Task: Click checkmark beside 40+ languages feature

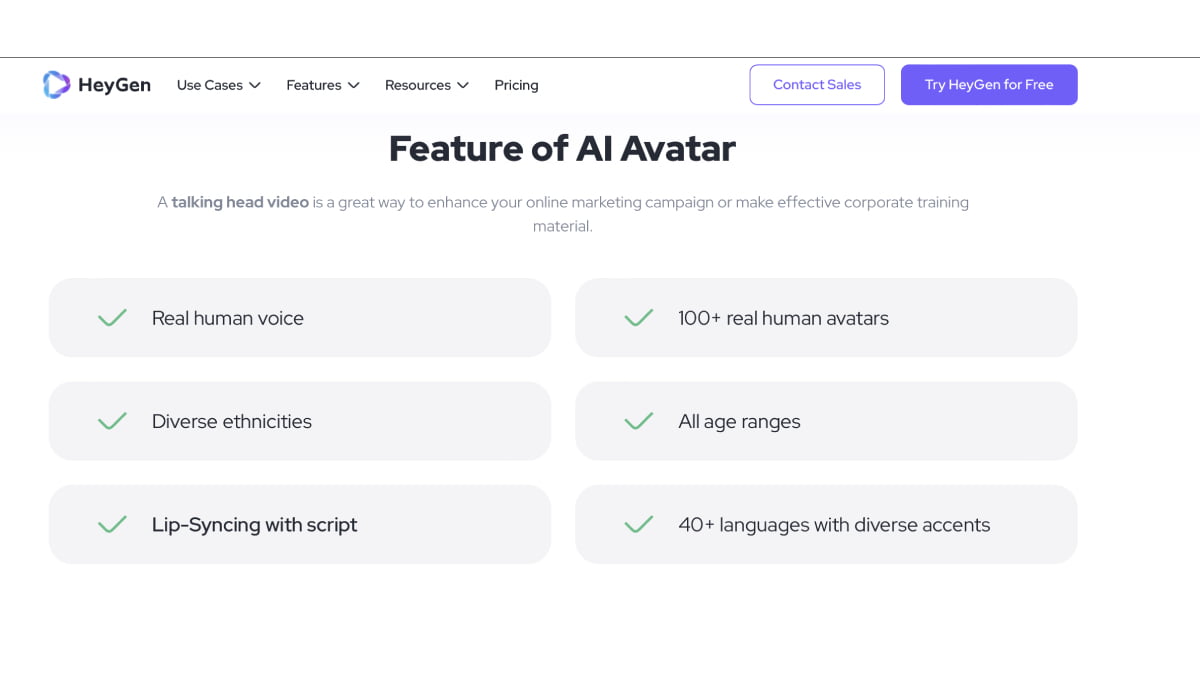Action: coord(638,524)
